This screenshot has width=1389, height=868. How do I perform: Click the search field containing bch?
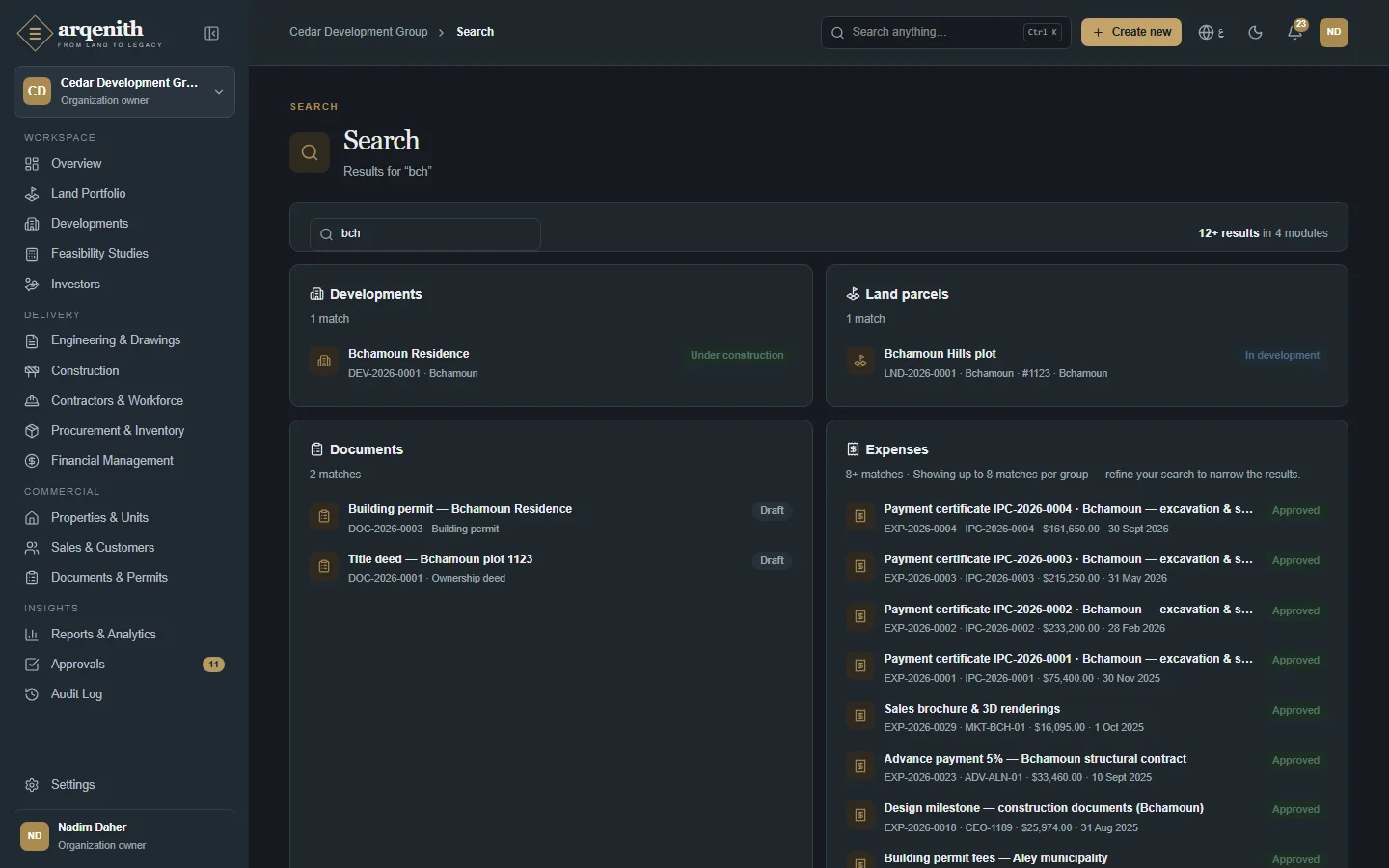(x=424, y=234)
